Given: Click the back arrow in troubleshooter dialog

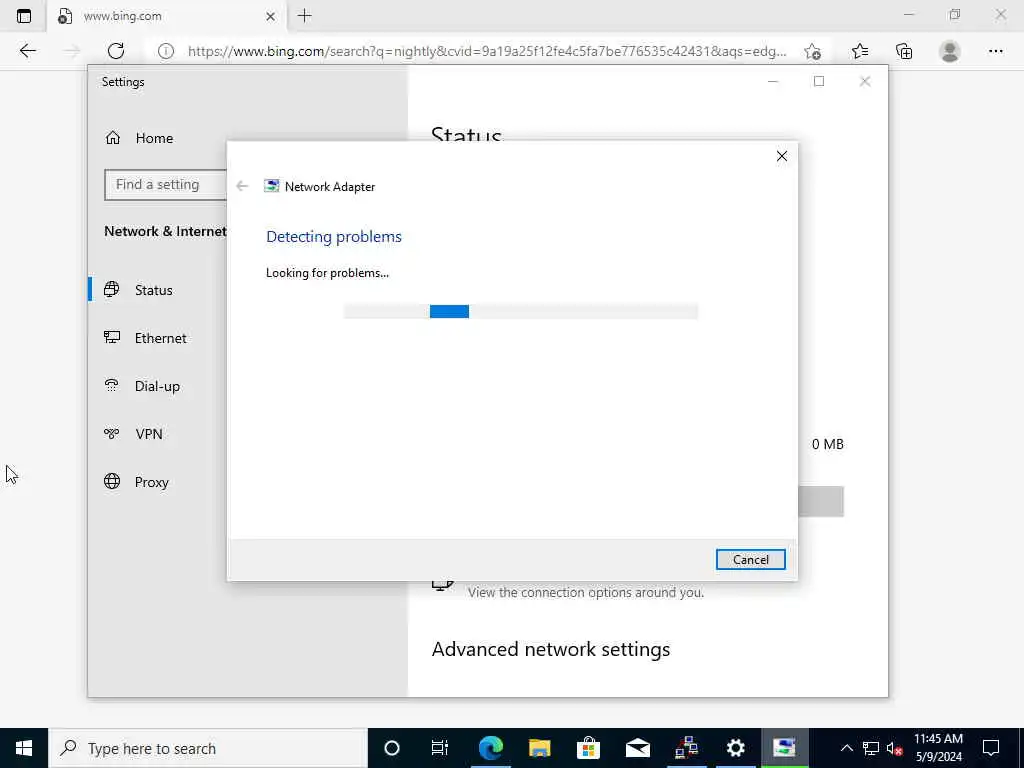Looking at the screenshot, I should (242, 186).
